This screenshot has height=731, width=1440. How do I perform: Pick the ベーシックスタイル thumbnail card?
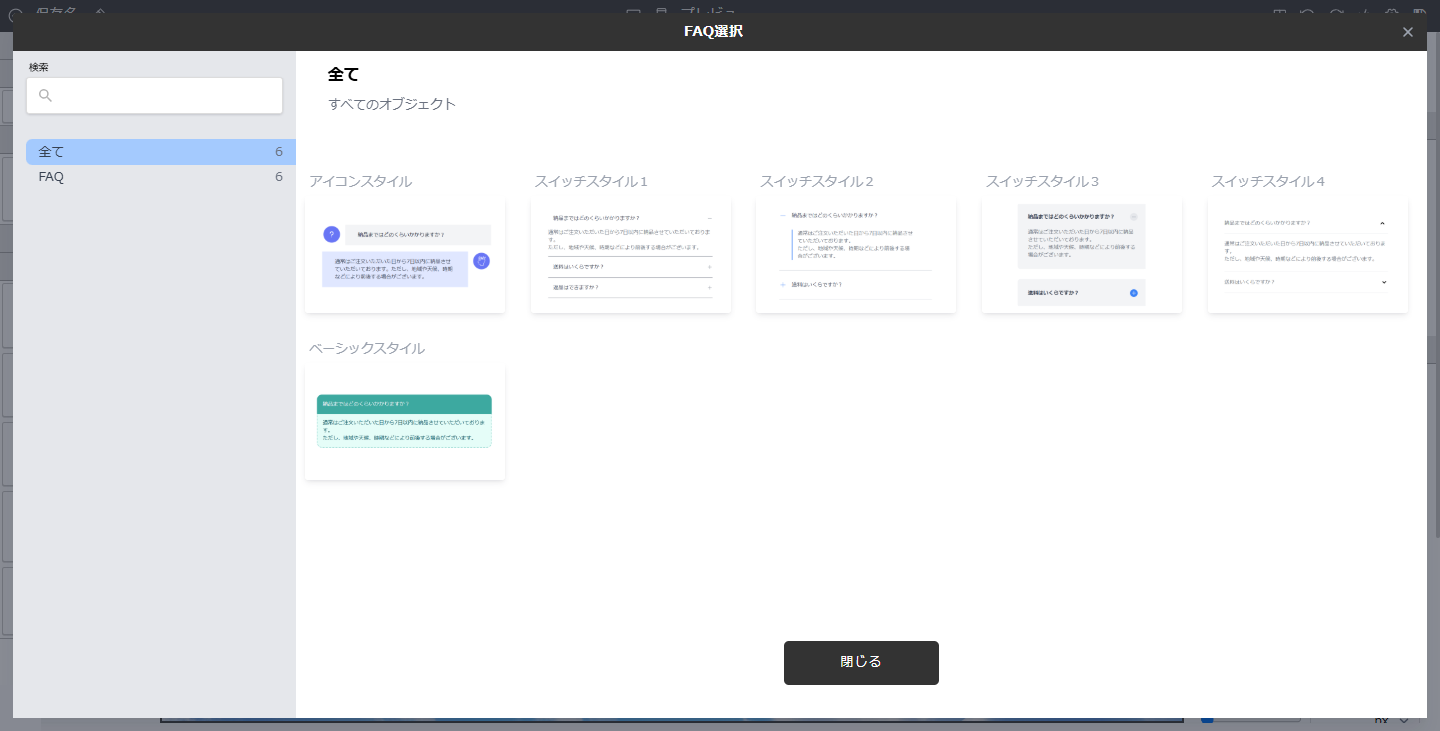click(x=405, y=423)
